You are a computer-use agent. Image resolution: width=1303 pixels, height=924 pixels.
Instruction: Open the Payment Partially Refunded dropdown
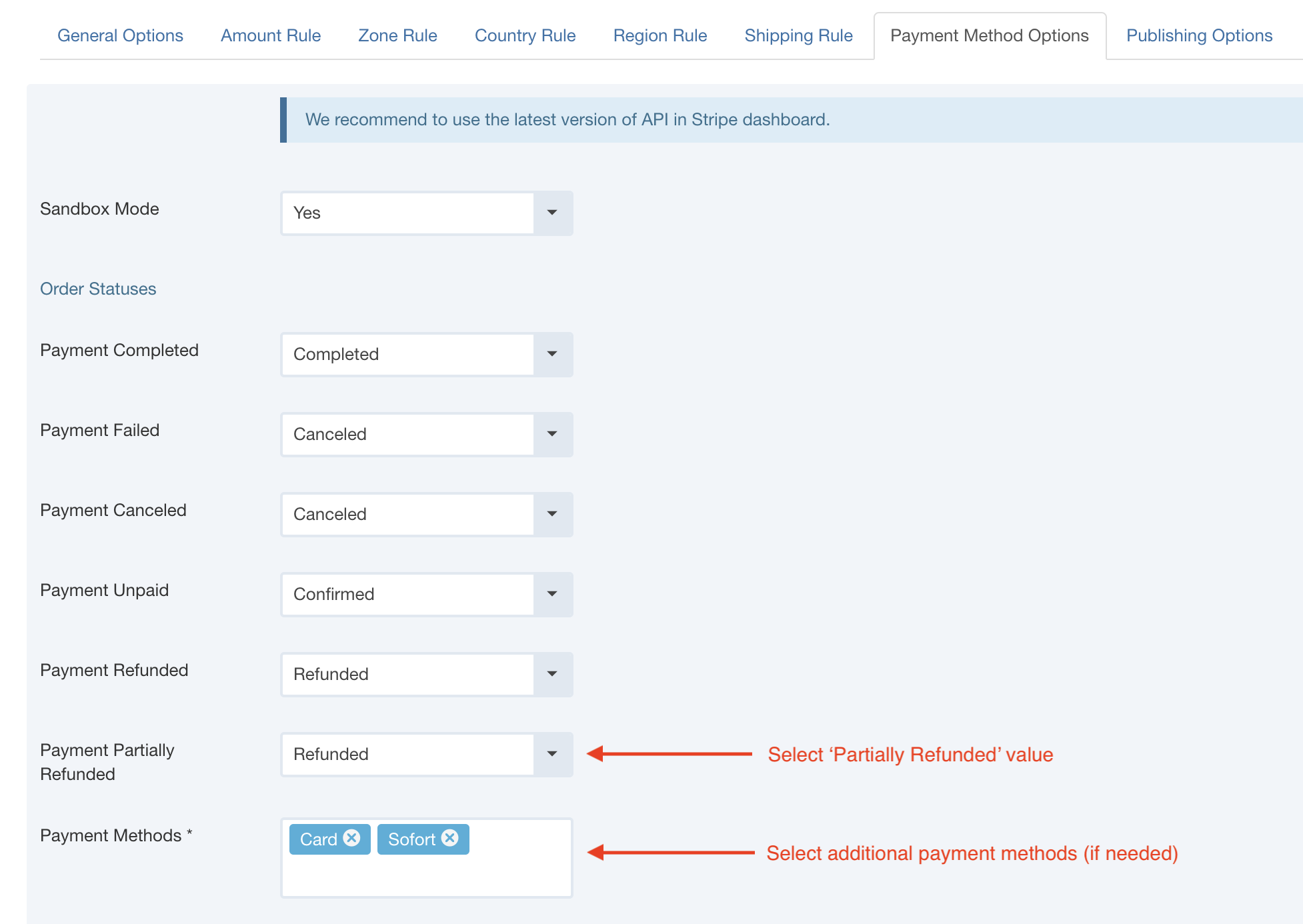[426, 754]
